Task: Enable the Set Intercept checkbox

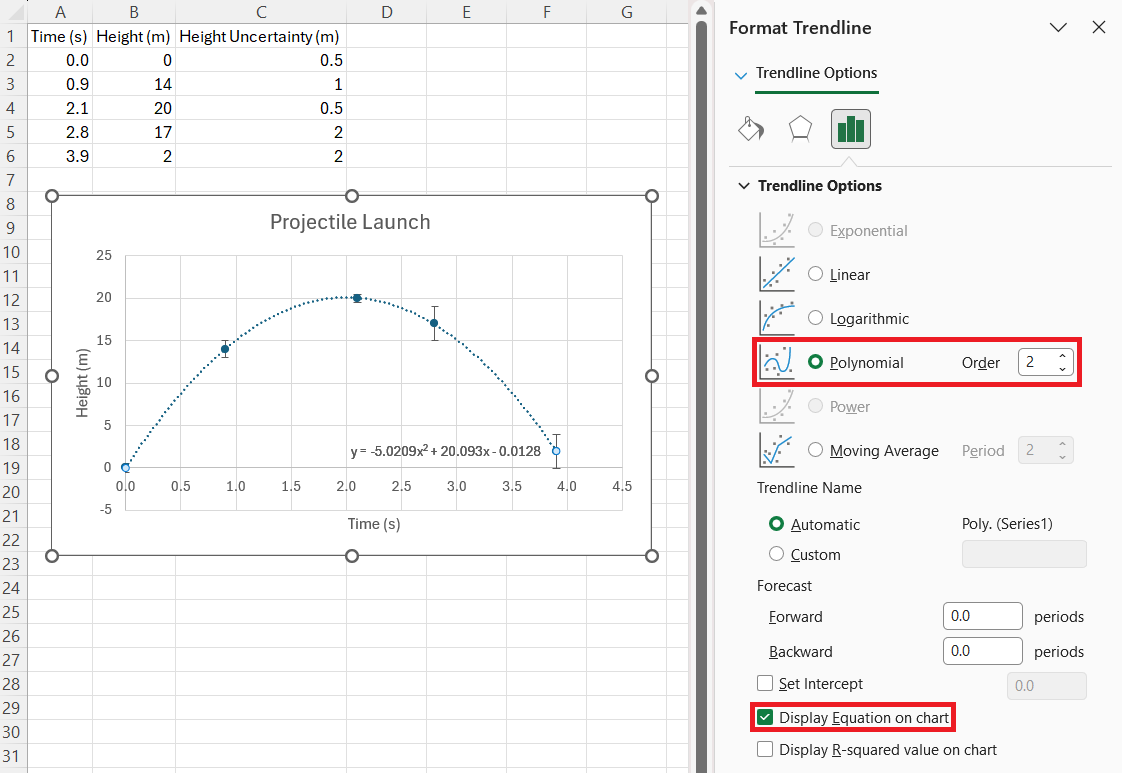Action: click(765, 684)
